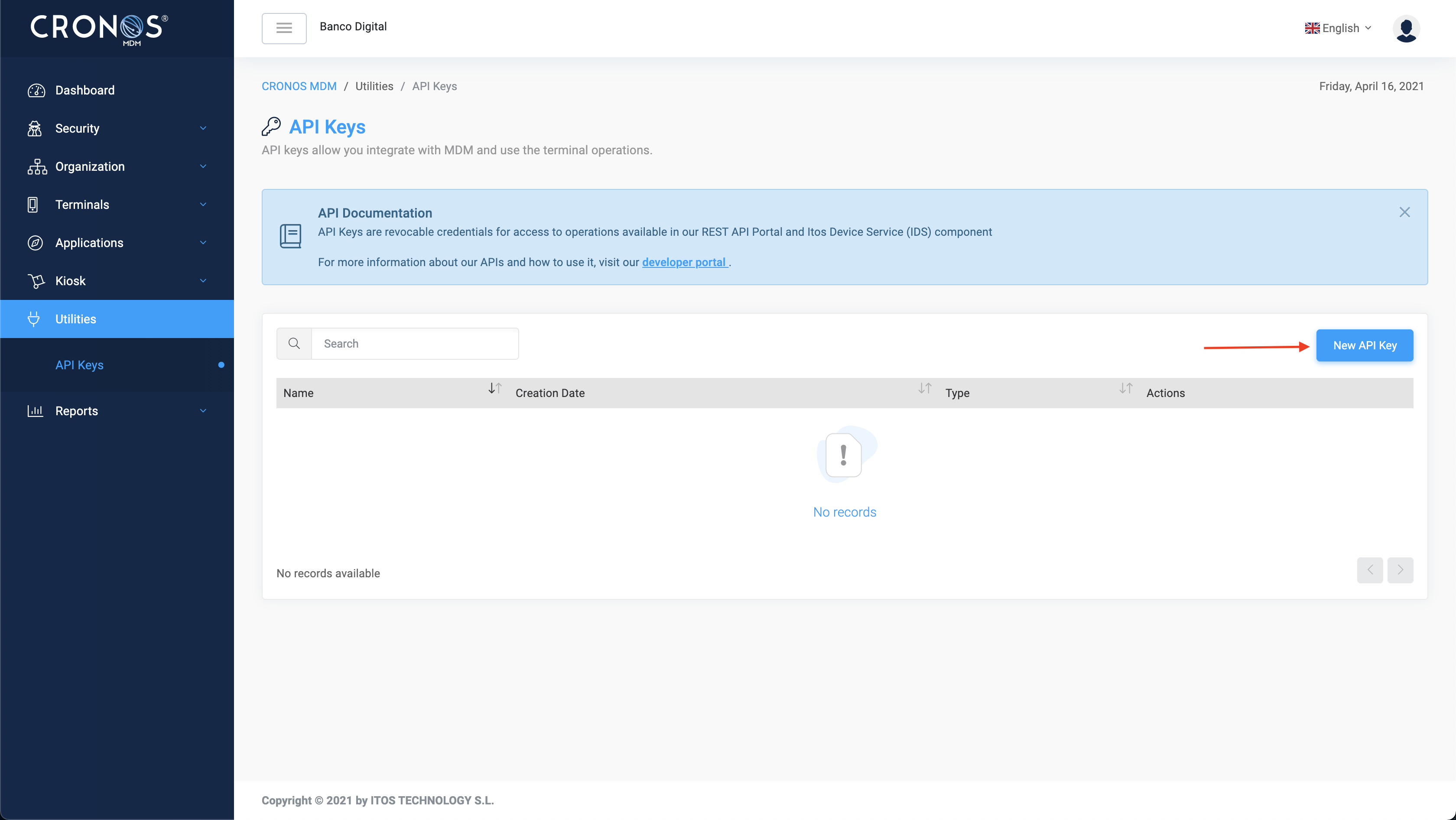Viewport: 1456px width, 820px height.
Task: Click the Dashboard gauge icon
Action: tap(36, 91)
